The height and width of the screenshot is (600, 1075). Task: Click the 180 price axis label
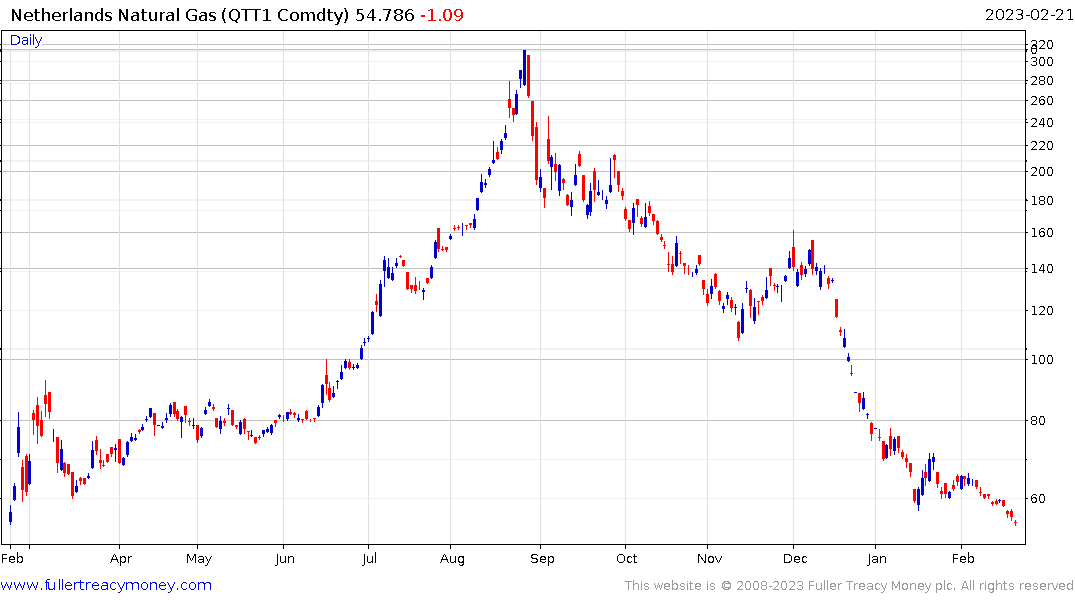click(x=1042, y=201)
